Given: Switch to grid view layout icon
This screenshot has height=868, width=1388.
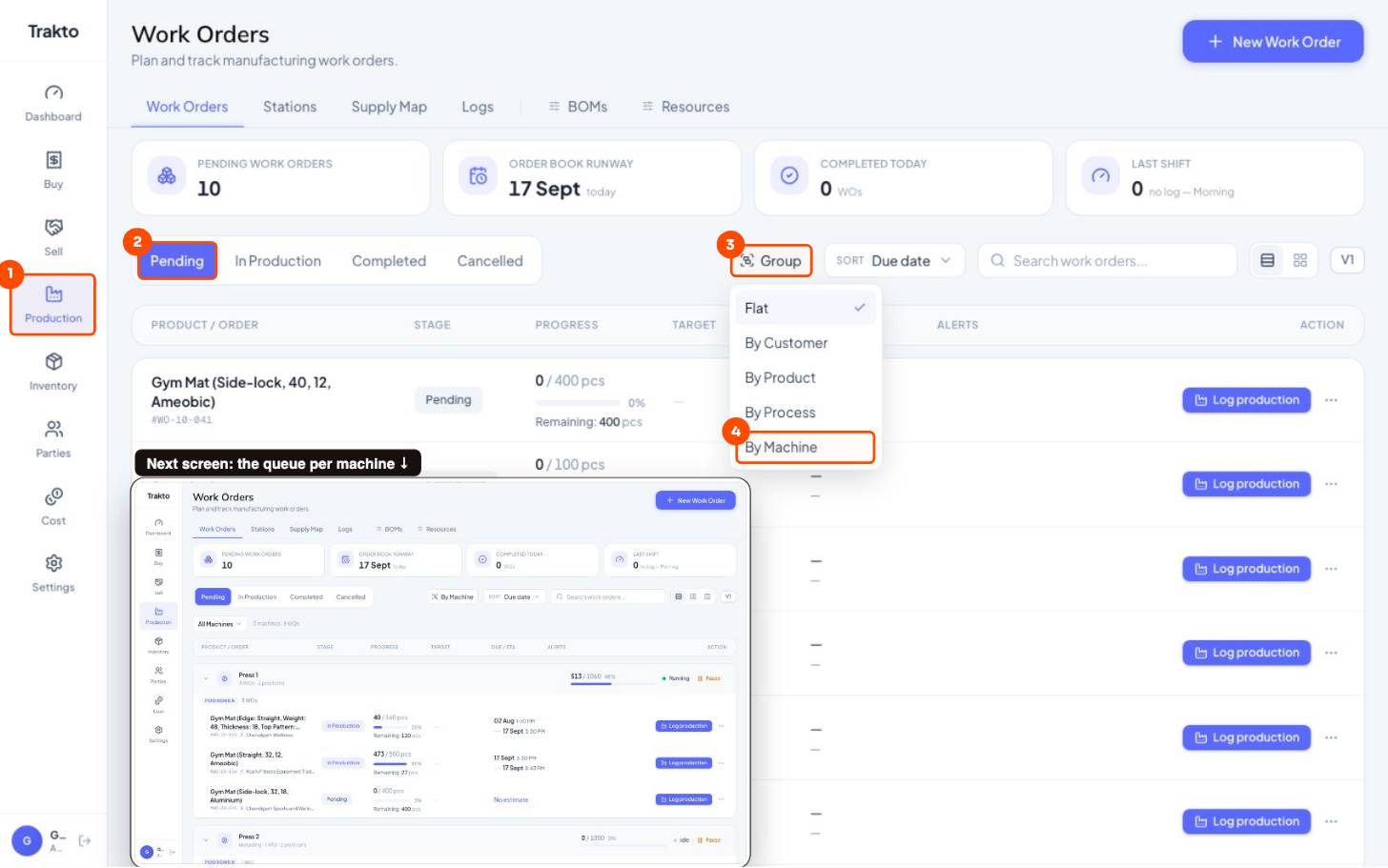Looking at the screenshot, I should click(x=1300, y=260).
